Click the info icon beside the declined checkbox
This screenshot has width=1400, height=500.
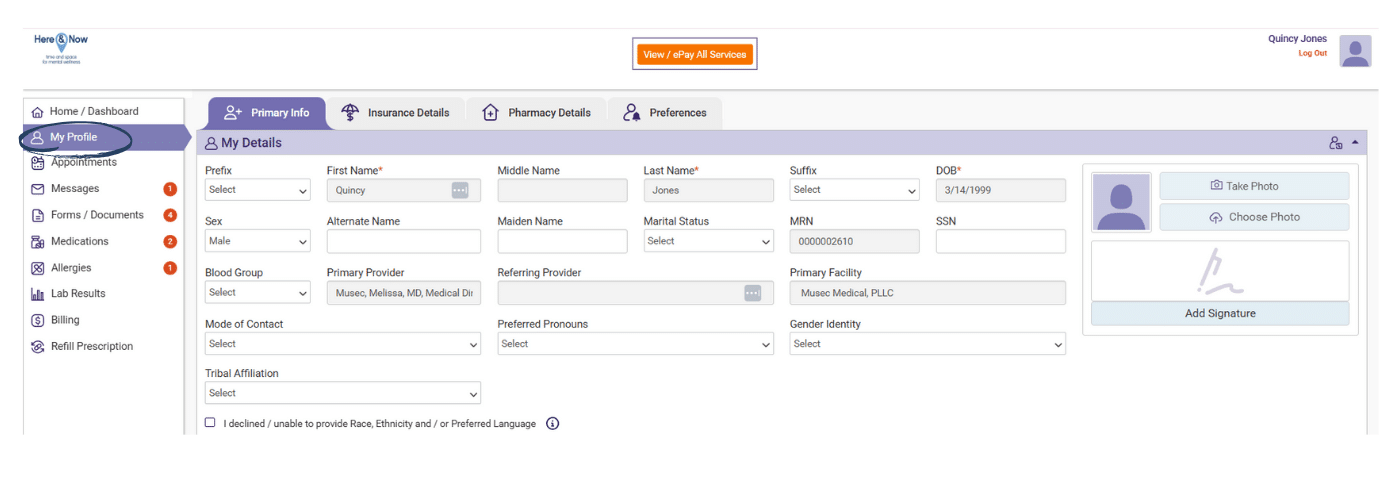[x=553, y=424]
